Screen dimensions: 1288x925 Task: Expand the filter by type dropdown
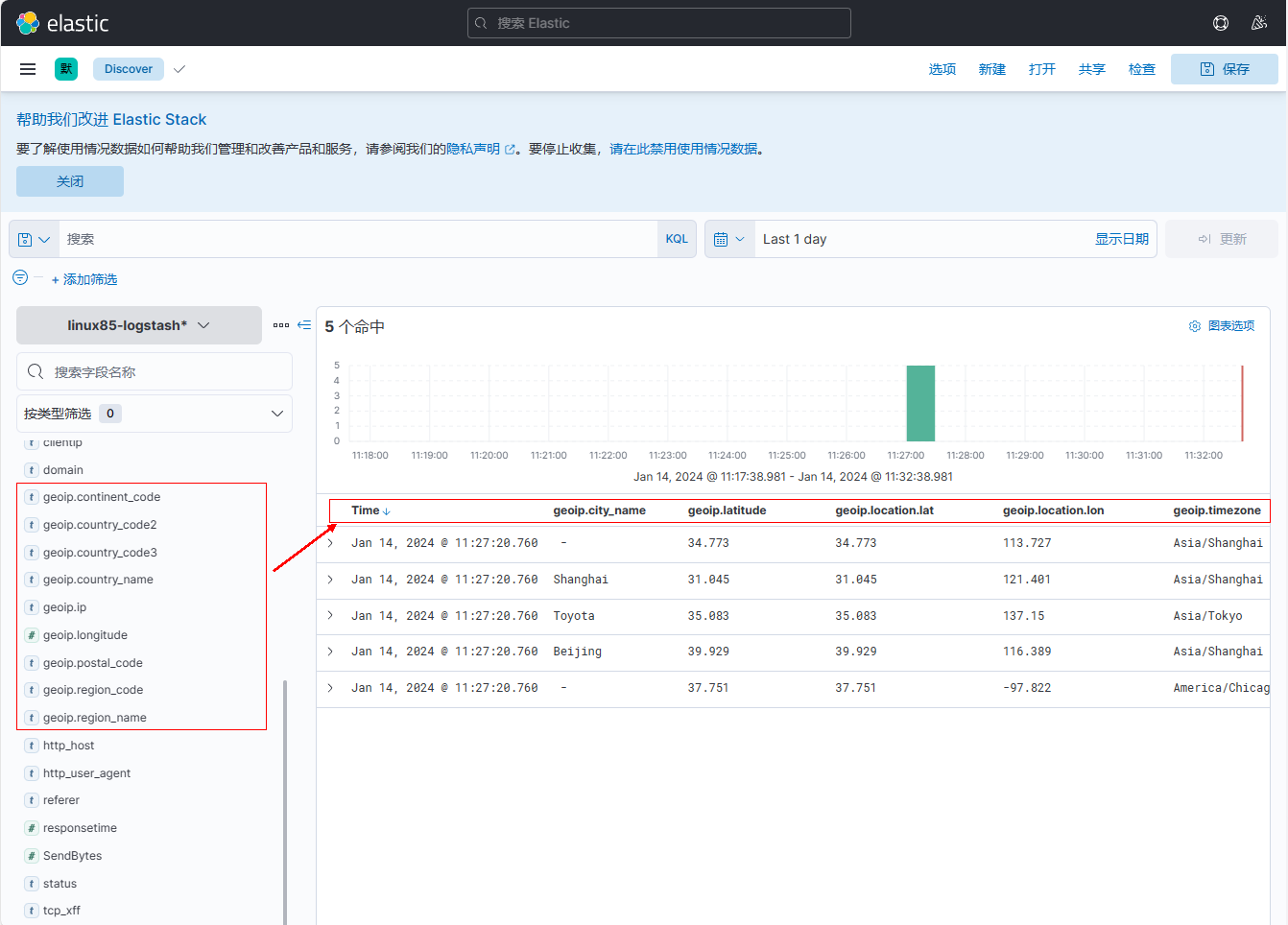point(155,414)
